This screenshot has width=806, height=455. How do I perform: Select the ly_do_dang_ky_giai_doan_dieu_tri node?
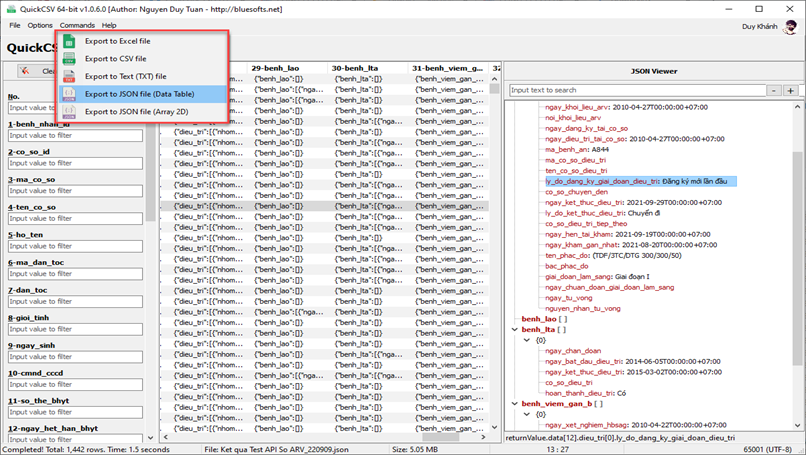coord(640,181)
